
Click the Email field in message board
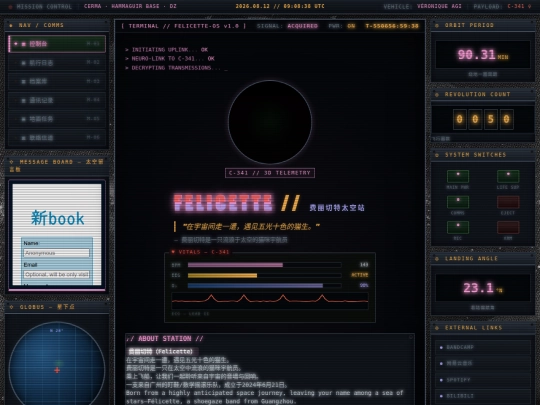coord(57,274)
